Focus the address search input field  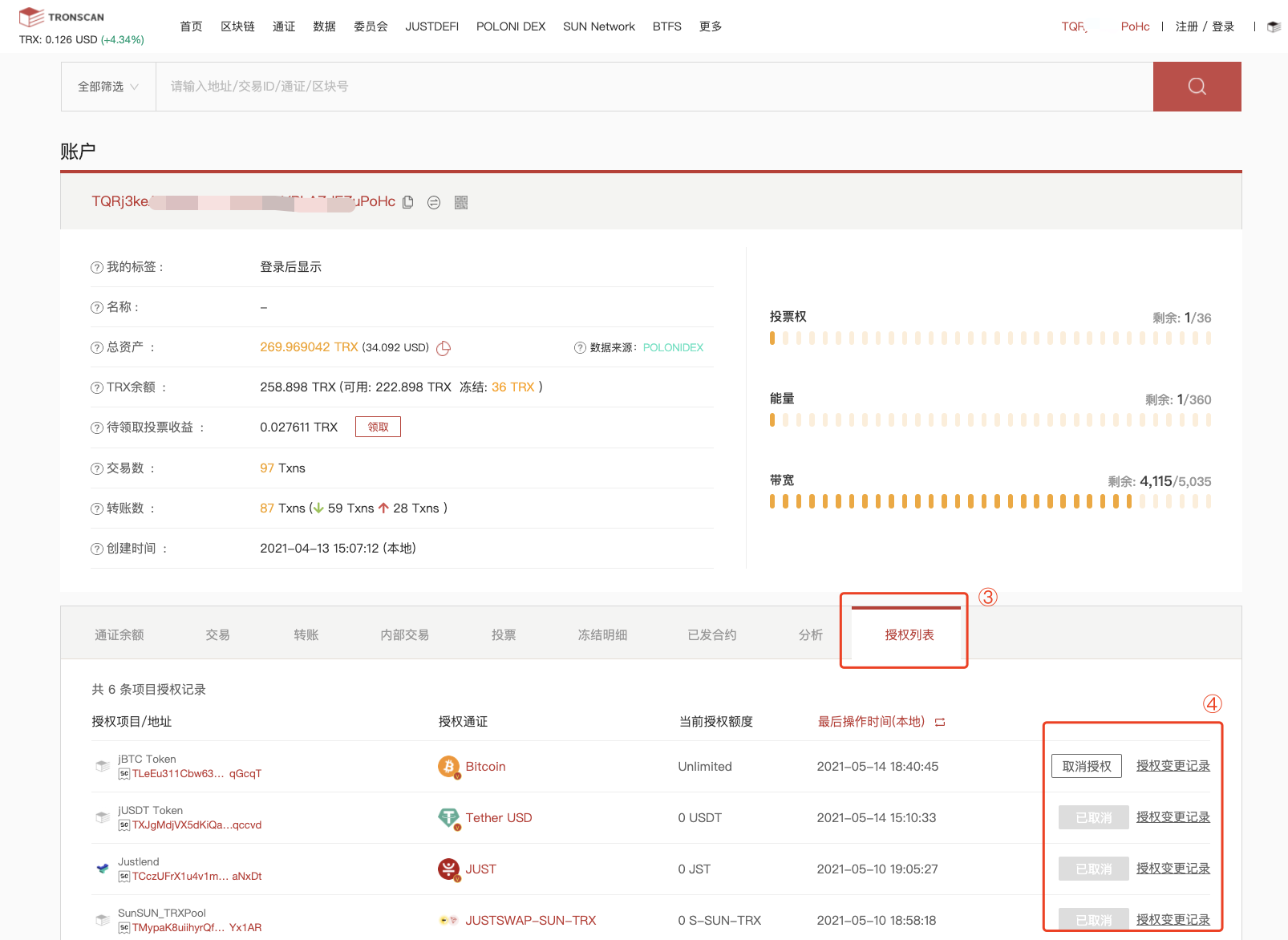point(654,87)
